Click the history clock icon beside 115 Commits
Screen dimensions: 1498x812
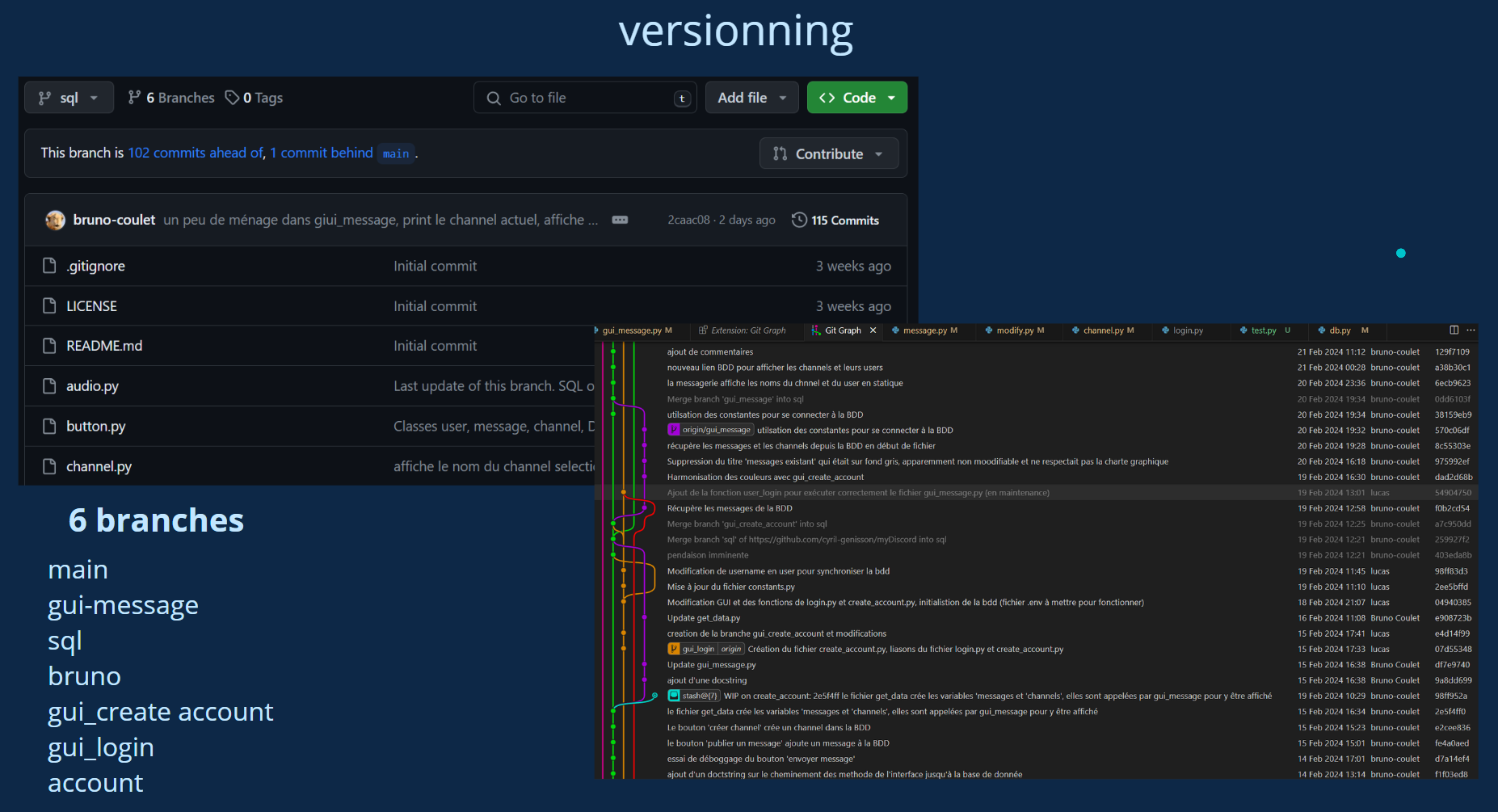tap(799, 220)
